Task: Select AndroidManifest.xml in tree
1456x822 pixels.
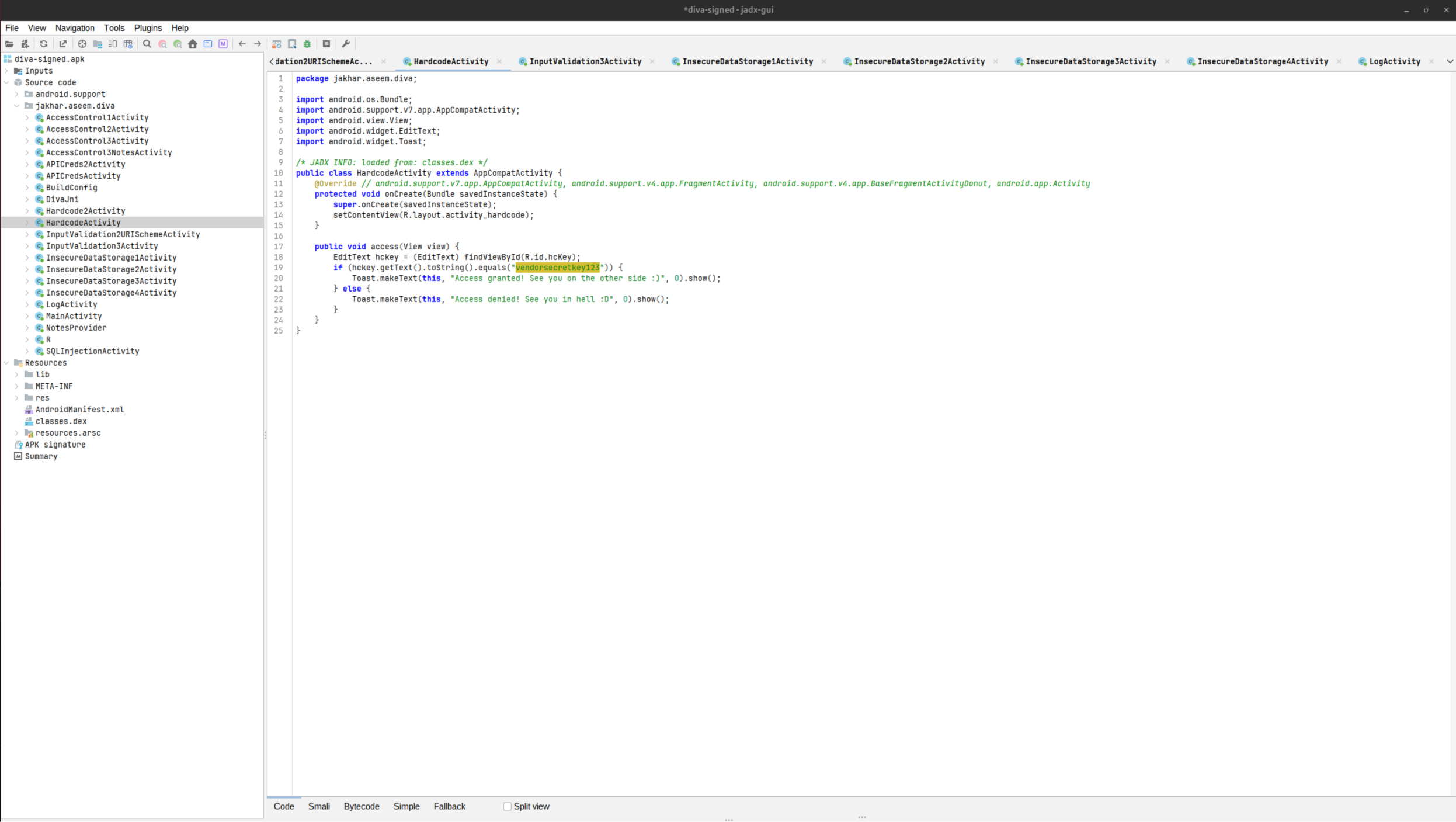Action: click(79, 410)
